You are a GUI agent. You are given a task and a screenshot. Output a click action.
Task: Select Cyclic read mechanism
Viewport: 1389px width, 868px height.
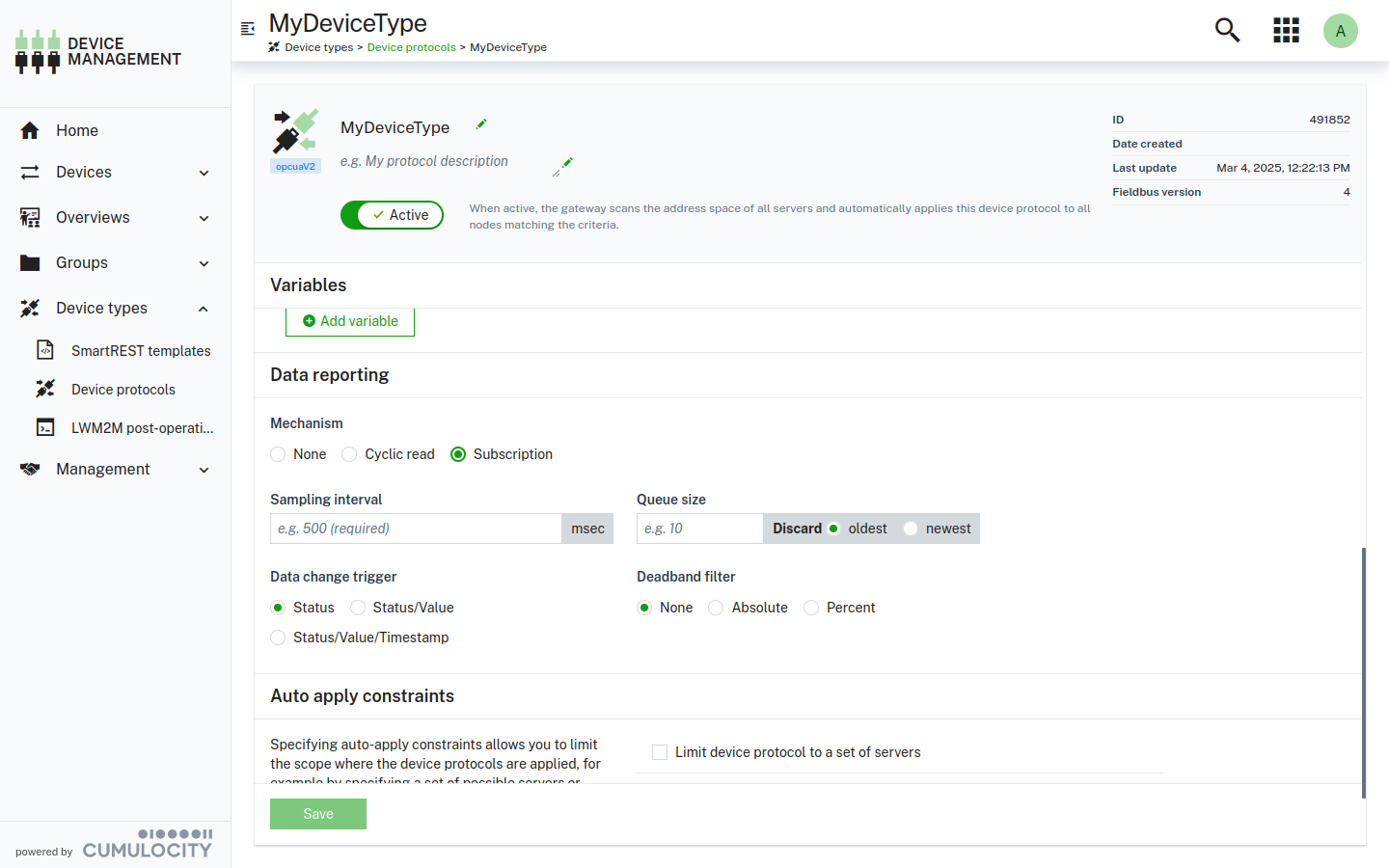(x=350, y=454)
